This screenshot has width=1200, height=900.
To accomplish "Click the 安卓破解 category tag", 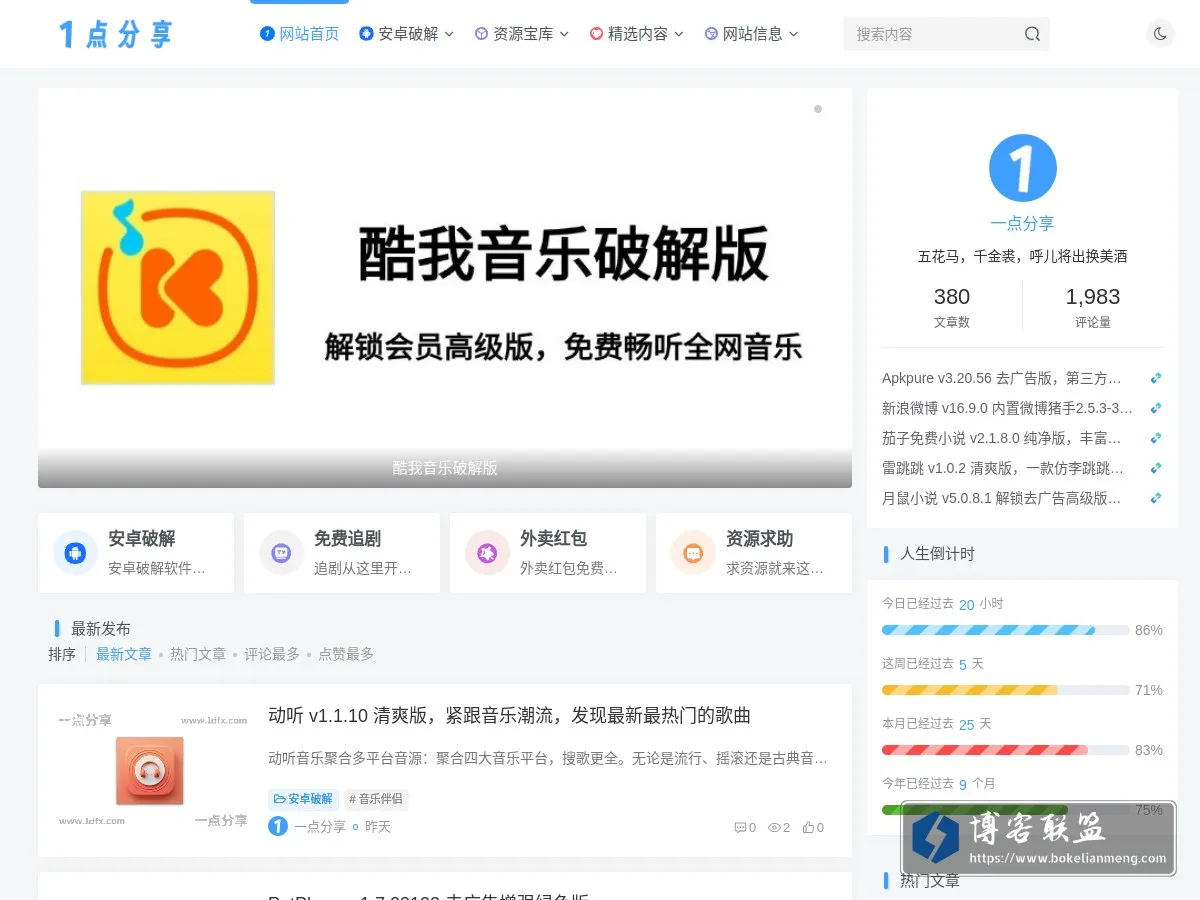I will (303, 799).
